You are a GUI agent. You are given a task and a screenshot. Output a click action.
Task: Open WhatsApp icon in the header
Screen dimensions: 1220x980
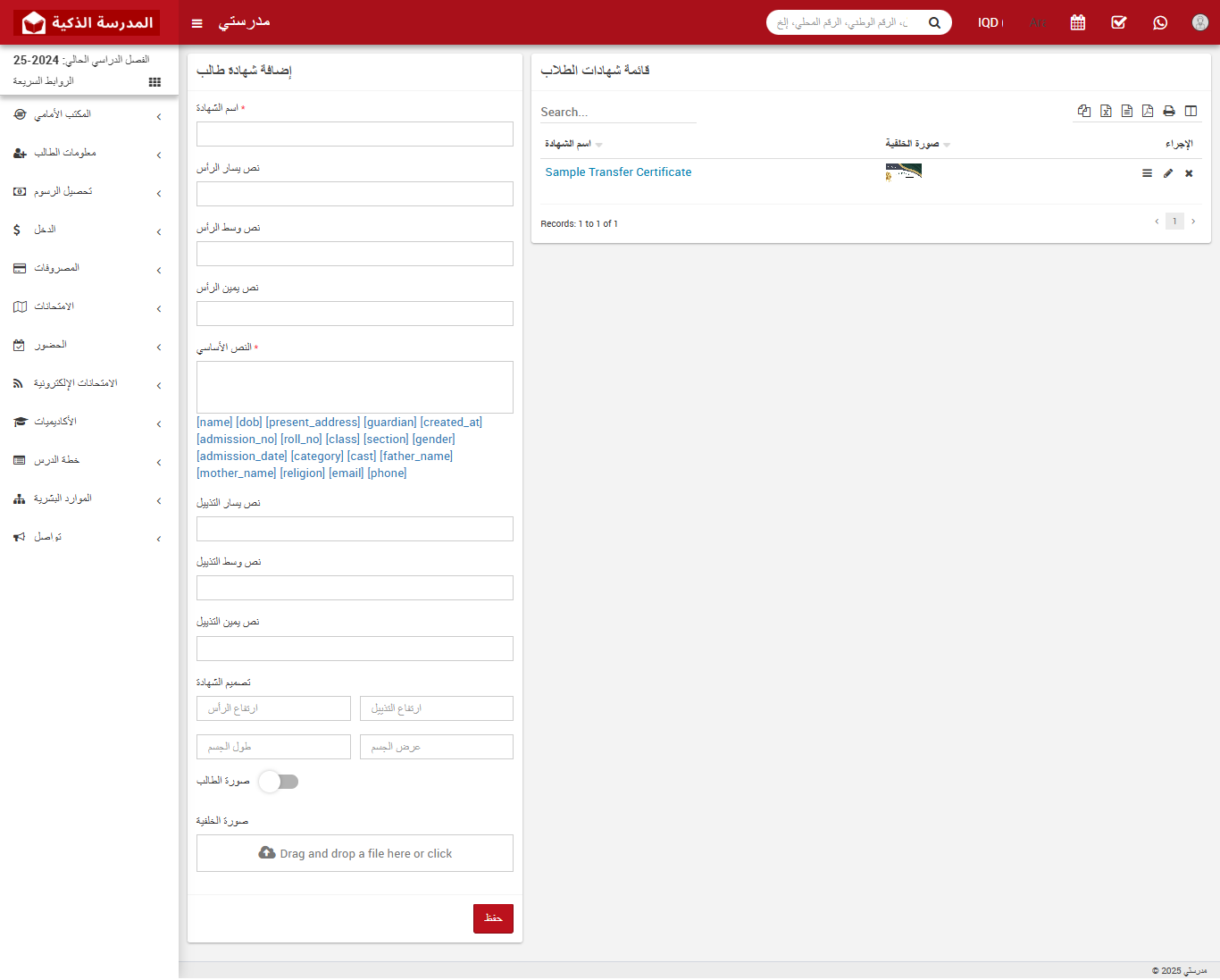coord(1160,22)
